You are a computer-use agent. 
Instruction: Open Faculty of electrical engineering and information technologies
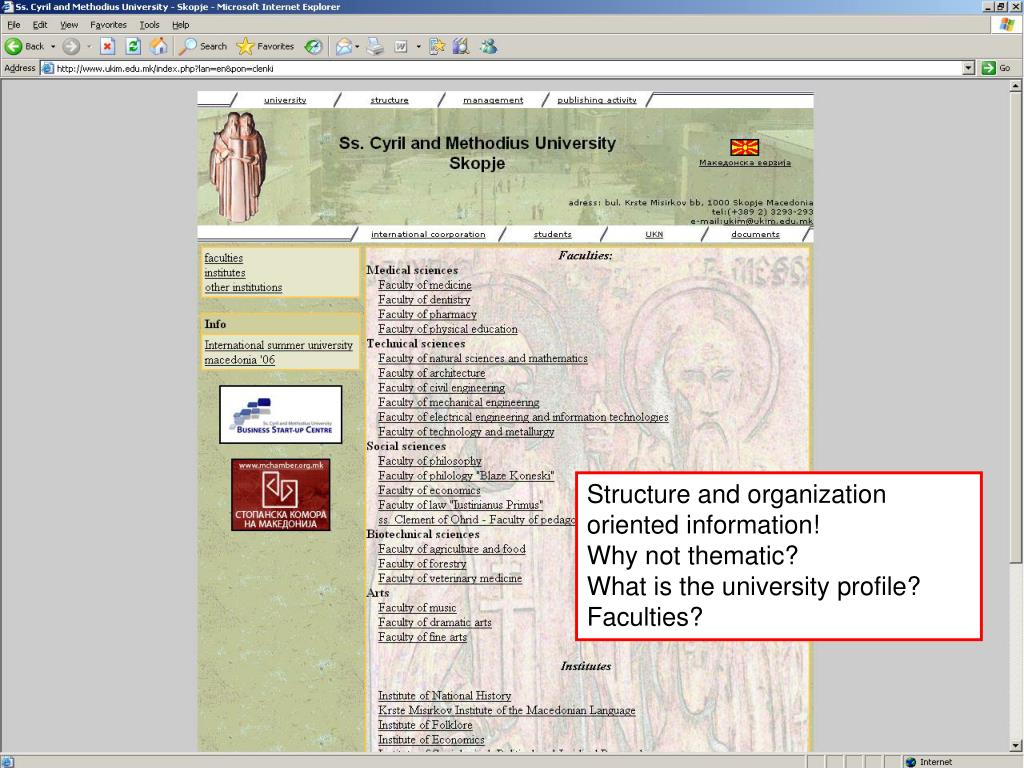523,417
